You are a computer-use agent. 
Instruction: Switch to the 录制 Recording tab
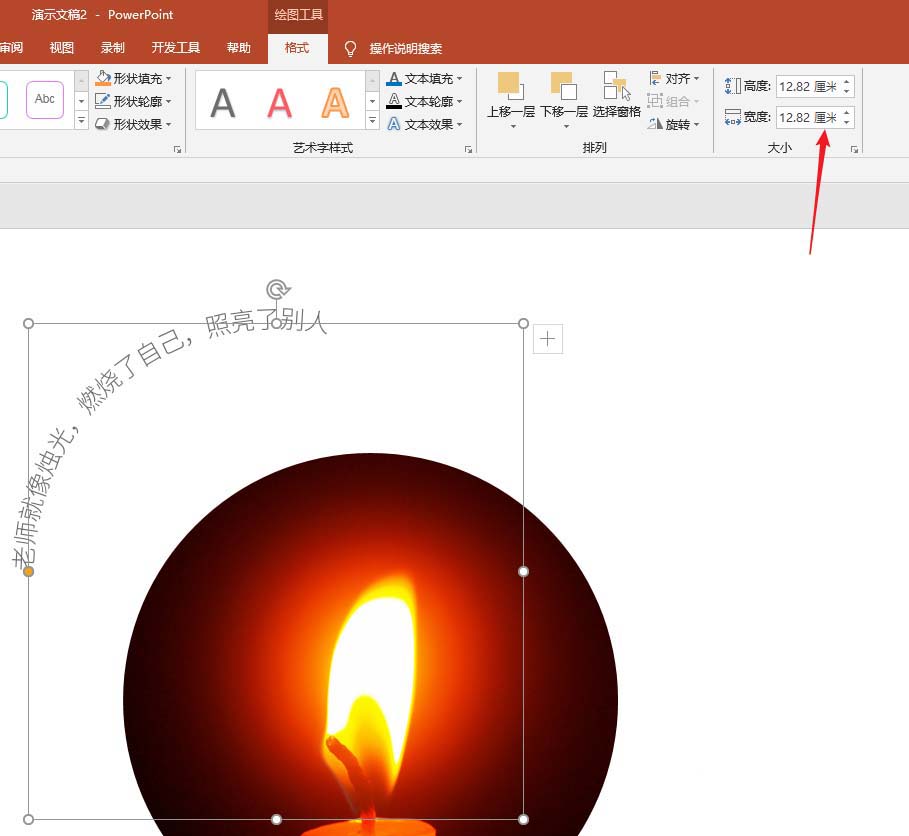coord(112,48)
